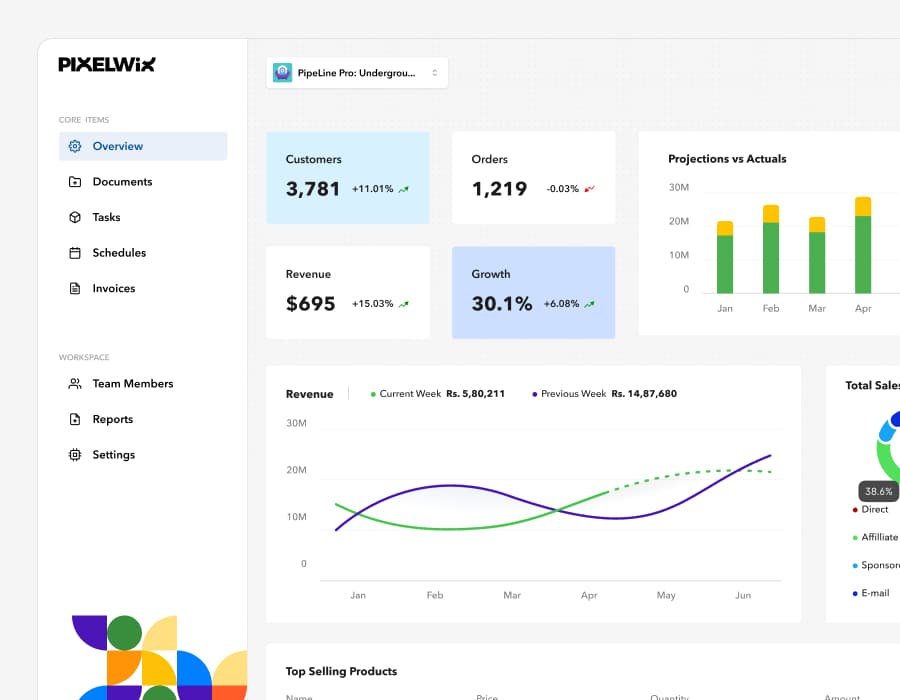Click the Rs. 5,80,211 value

click(476, 394)
